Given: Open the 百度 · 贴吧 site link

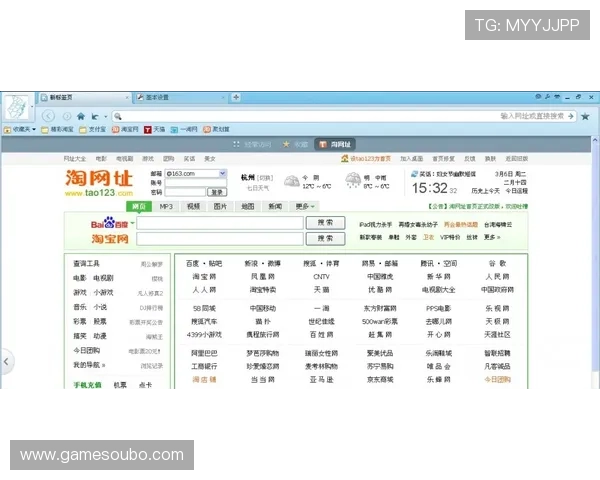Looking at the screenshot, I should click(x=204, y=263).
